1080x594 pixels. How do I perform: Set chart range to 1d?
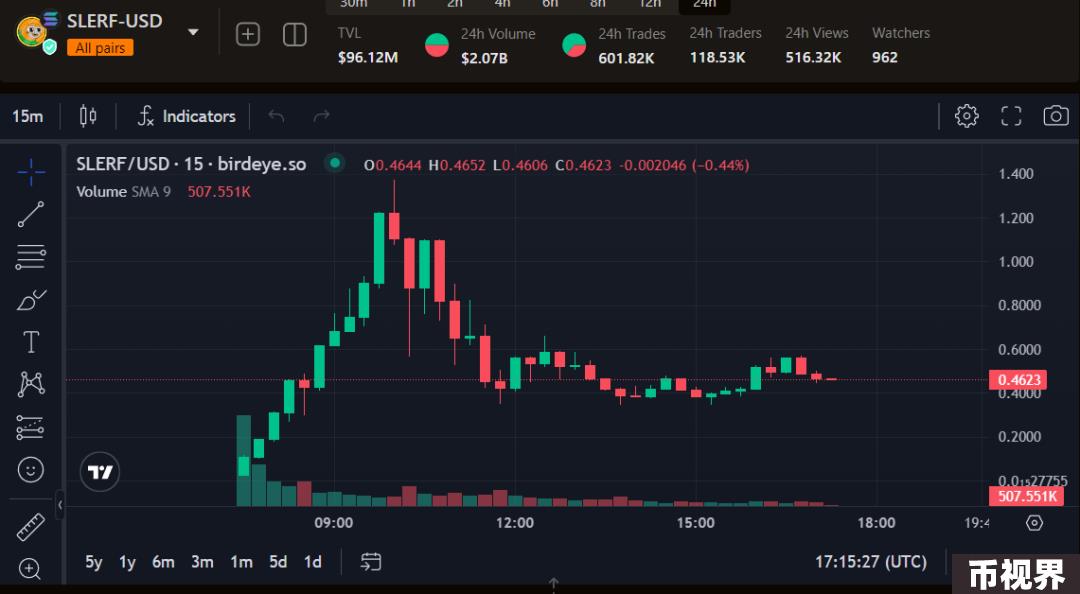[313, 562]
